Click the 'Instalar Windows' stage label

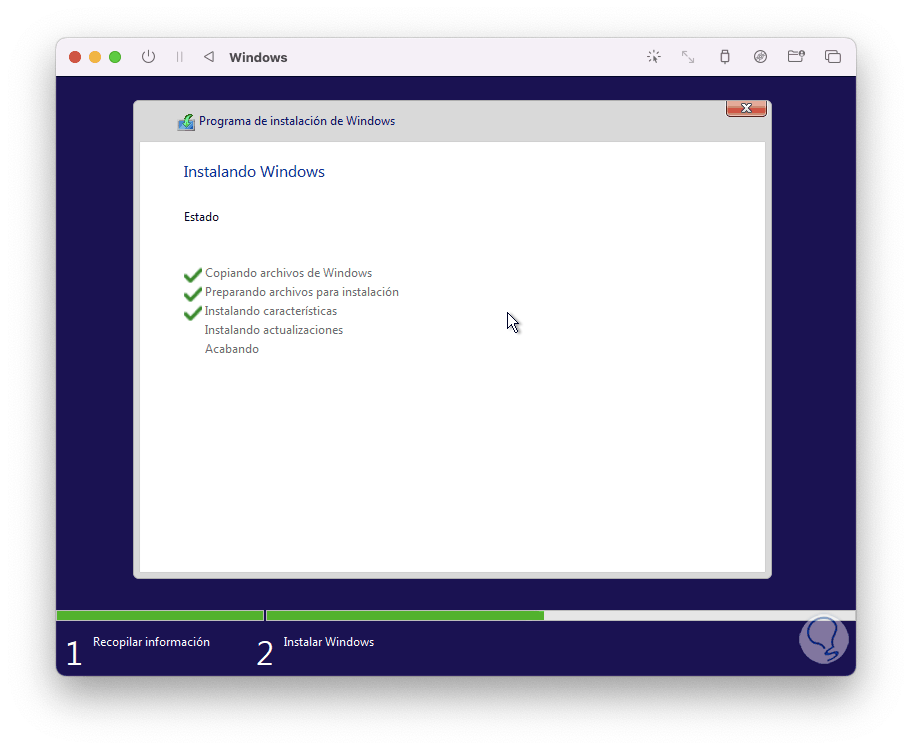coord(329,642)
